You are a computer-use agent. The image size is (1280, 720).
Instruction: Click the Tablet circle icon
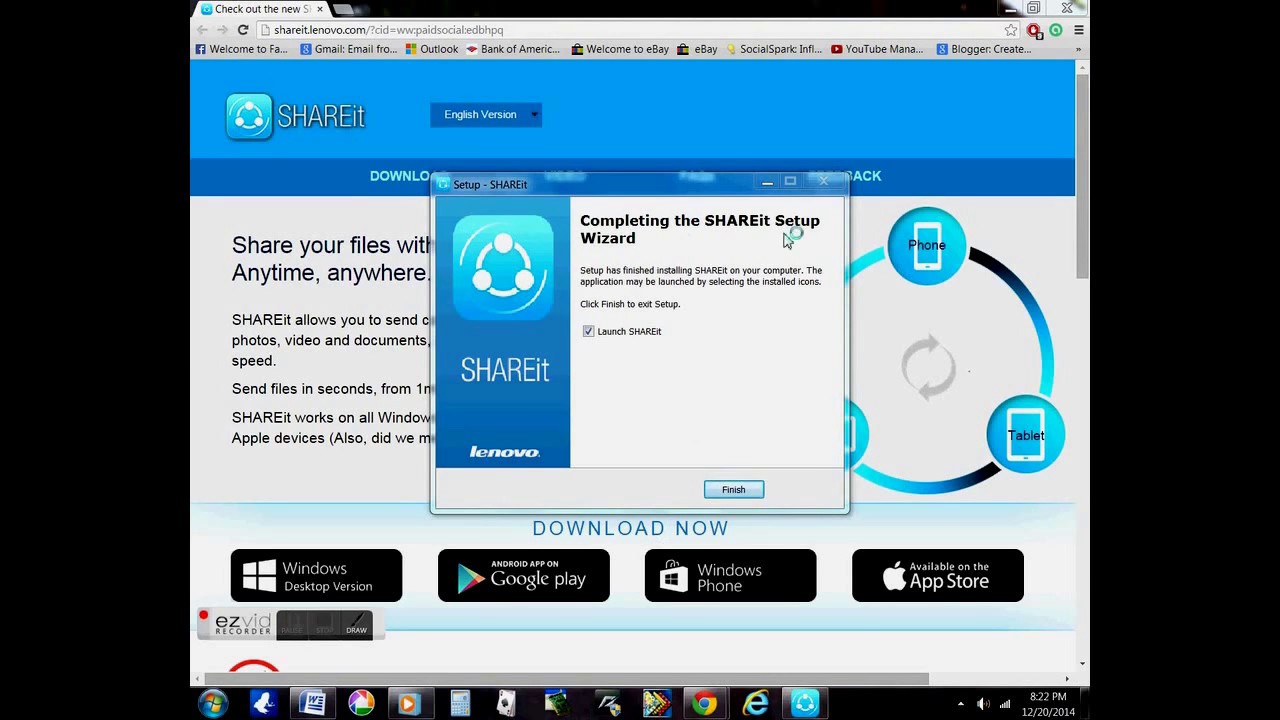click(1025, 435)
